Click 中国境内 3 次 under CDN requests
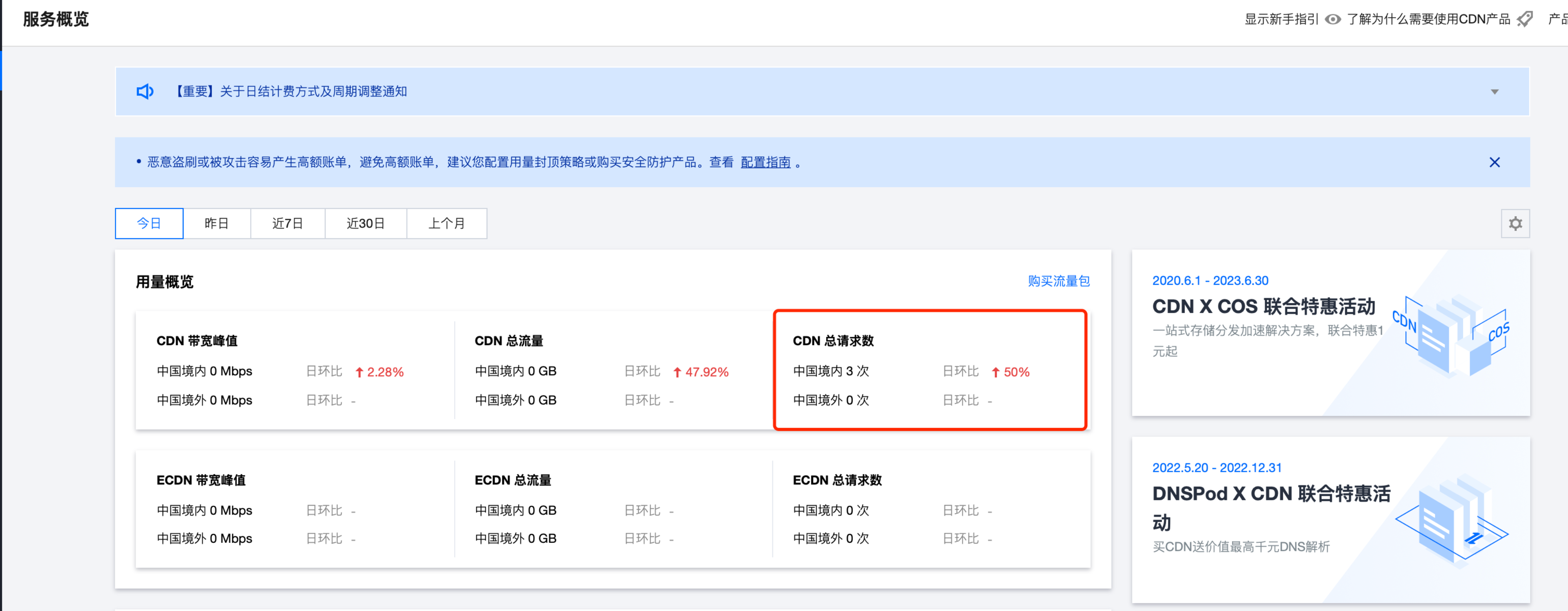Image resolution: width=1568 pixels, height=611 pixels. [x=832, y=371]
